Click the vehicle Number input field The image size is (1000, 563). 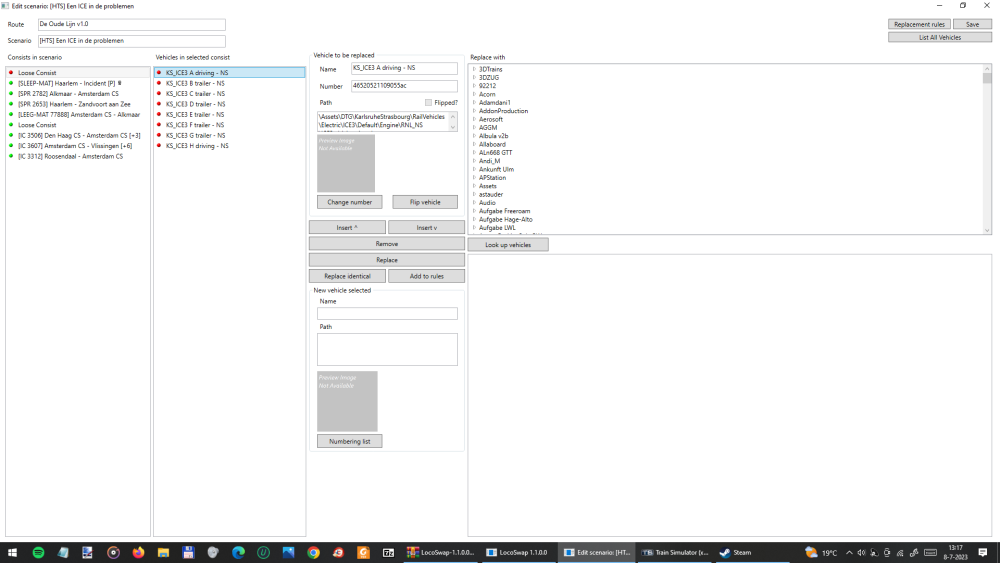click(x=404, y=86)
